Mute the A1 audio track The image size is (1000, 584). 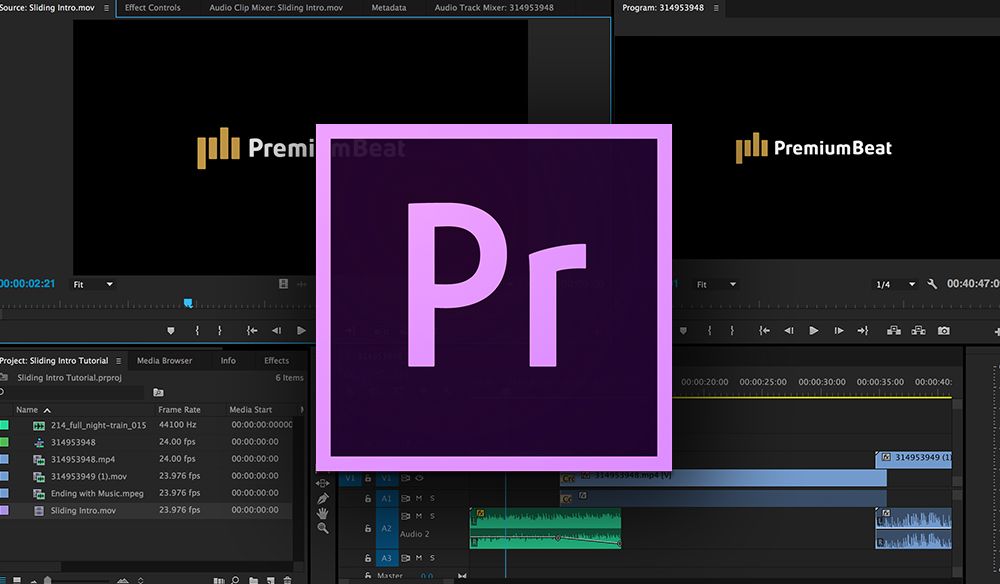(x=417, y=498)
